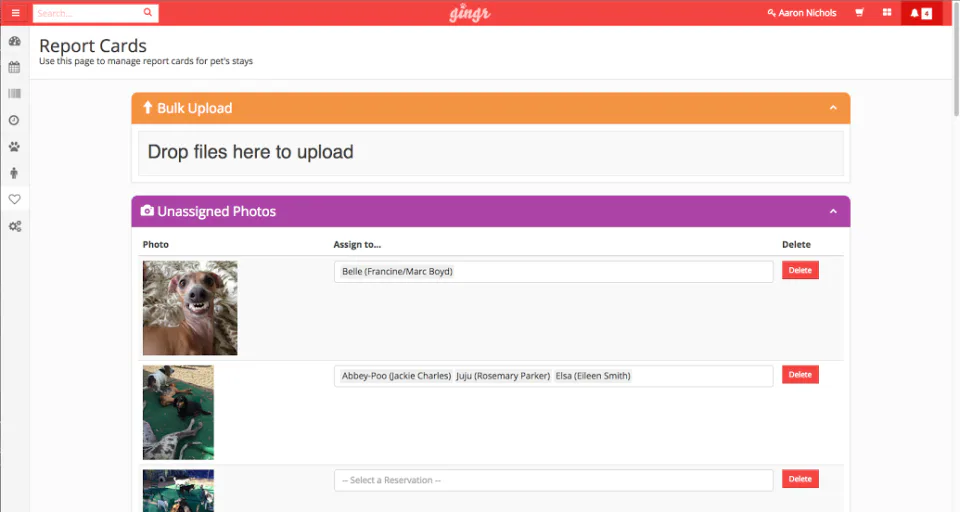Image resolution: width=960 pixels, height=512 pixels.
Task: Open the smiling dog photo thumbnail
Action: [190, 308]
